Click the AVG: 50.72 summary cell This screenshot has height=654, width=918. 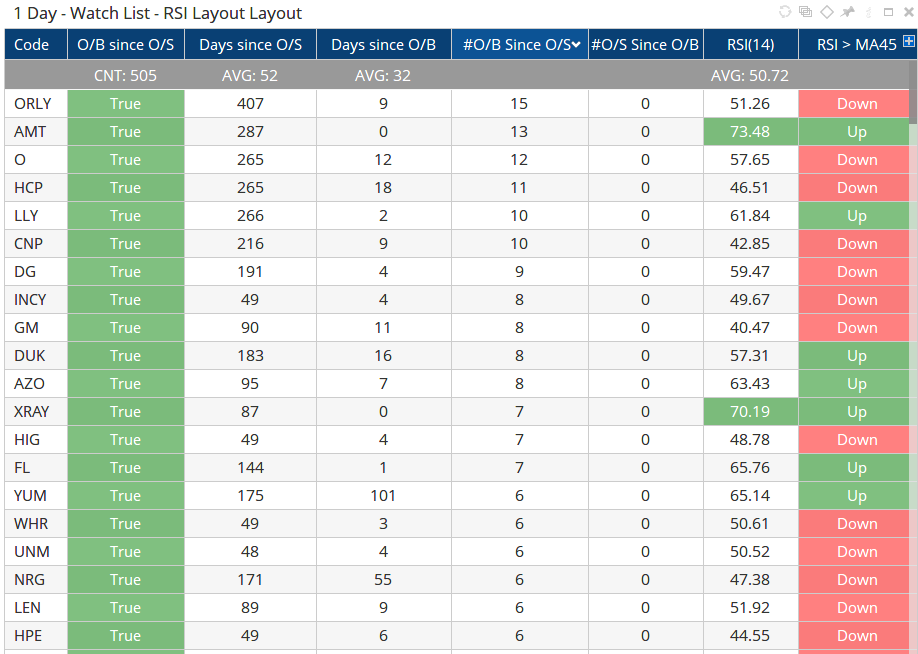click(x=750, y=76)
